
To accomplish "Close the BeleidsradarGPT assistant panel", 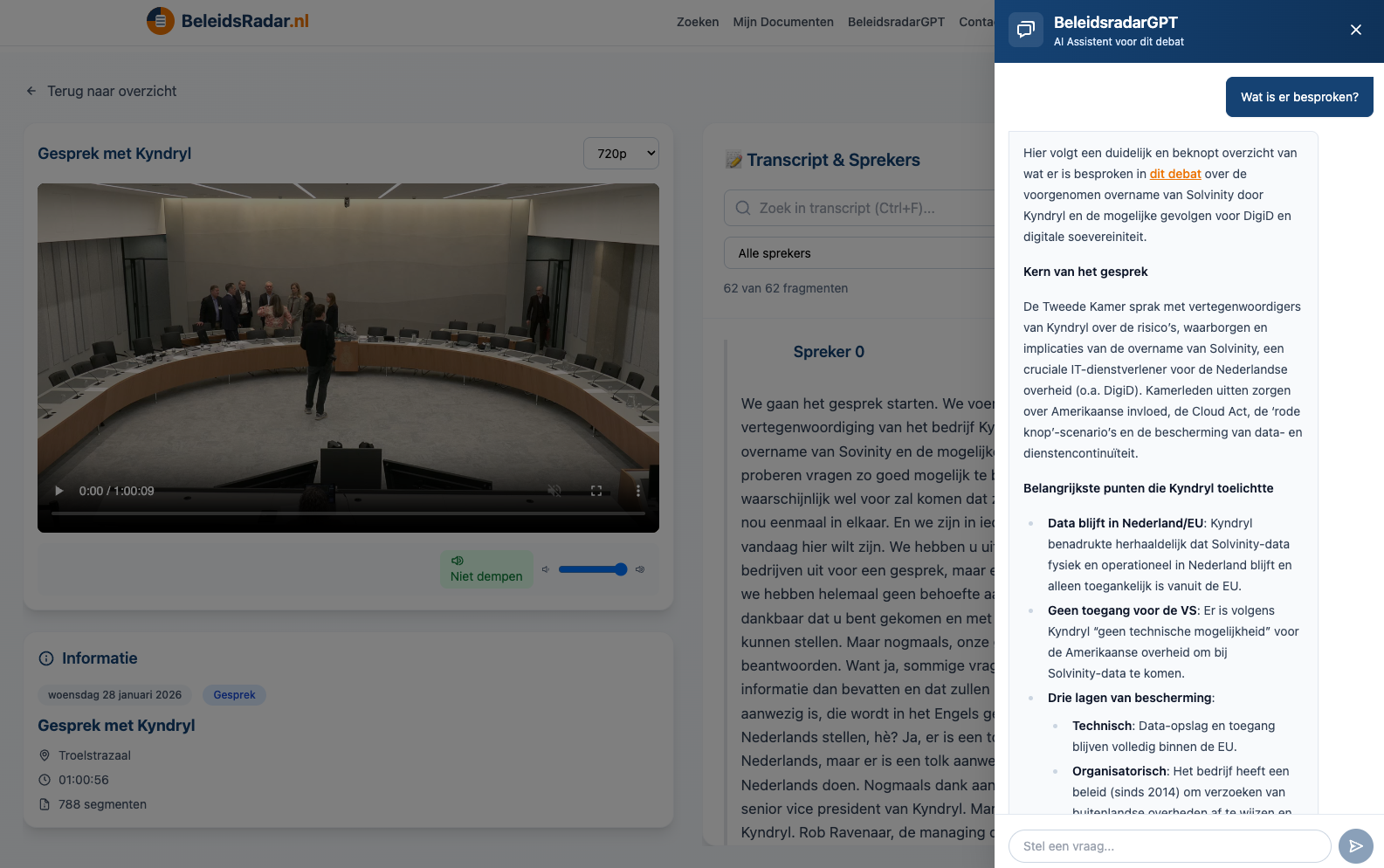I will click(x=1355, y=30).
